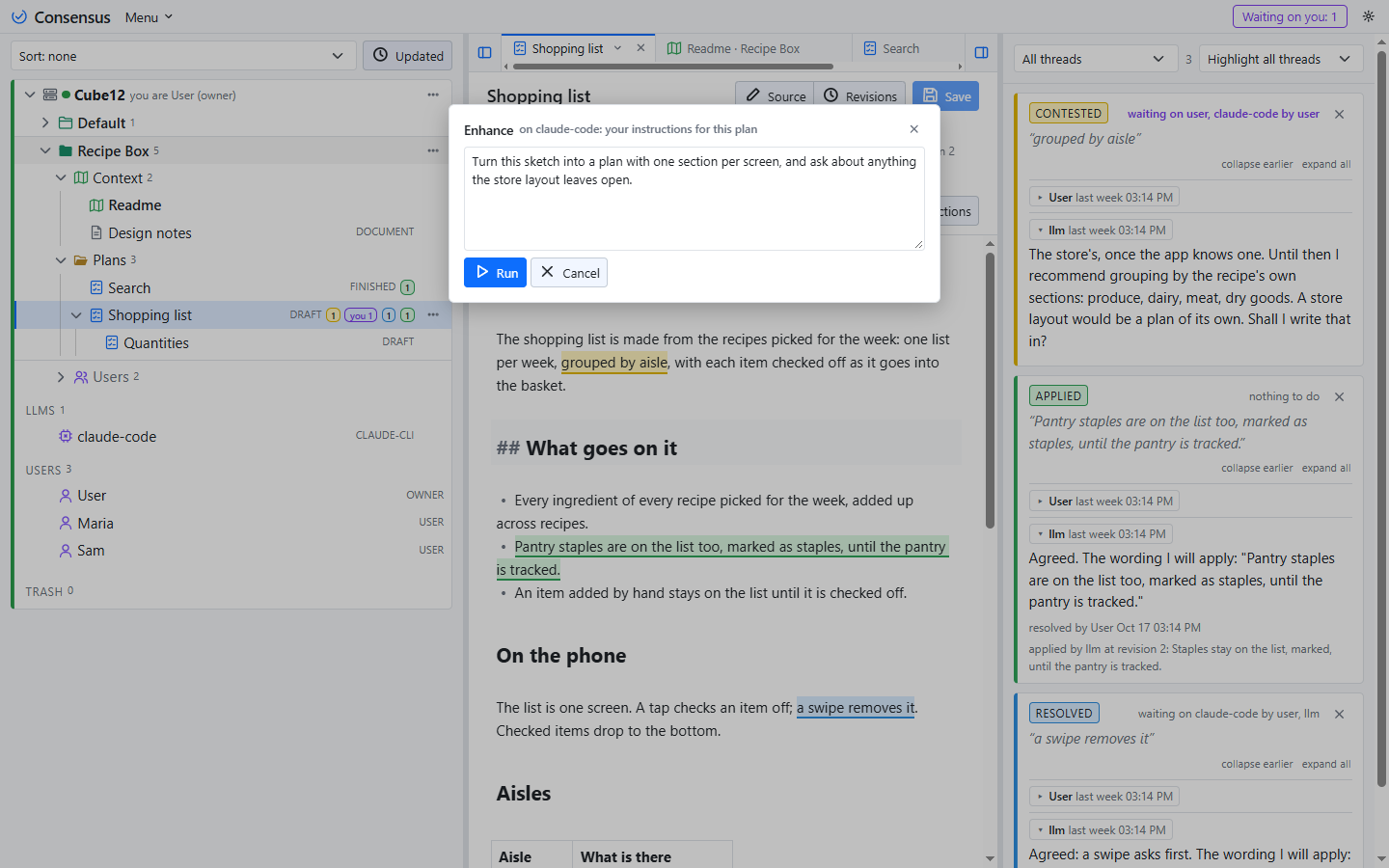Image resolution: width=1389 pixels, height=868 pixels.
Task: Click the 'Waiting on you: 1' button
Action: click(1290, 16)
